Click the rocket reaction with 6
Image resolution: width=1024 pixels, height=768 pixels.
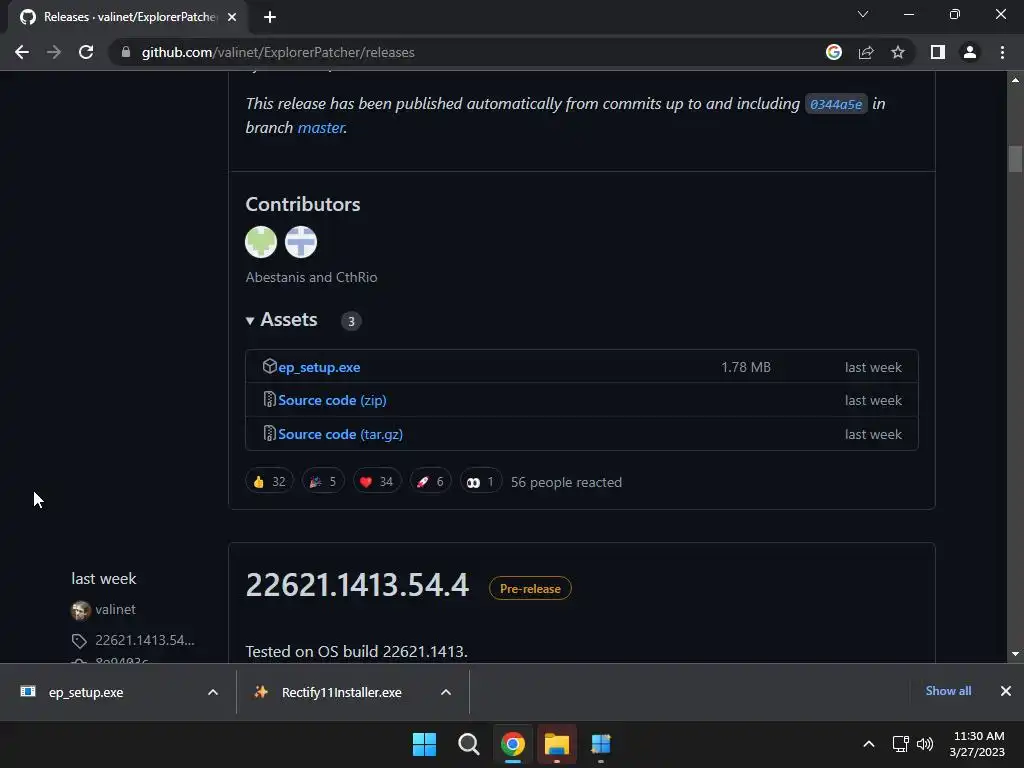pyautogui.click(x=430, y=482)
